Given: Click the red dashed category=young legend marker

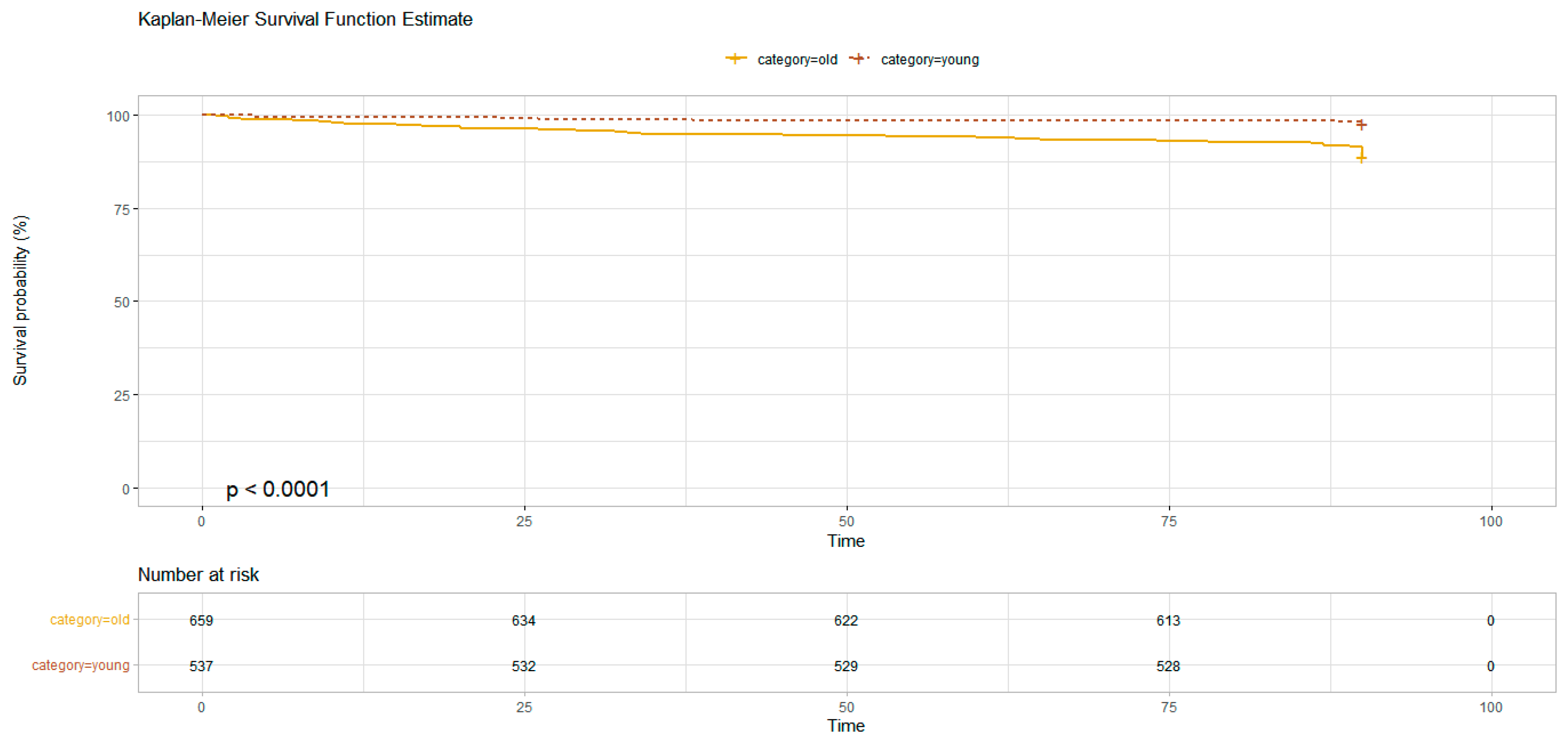Looking at the screenshot, I should click(x=858, y=59).
